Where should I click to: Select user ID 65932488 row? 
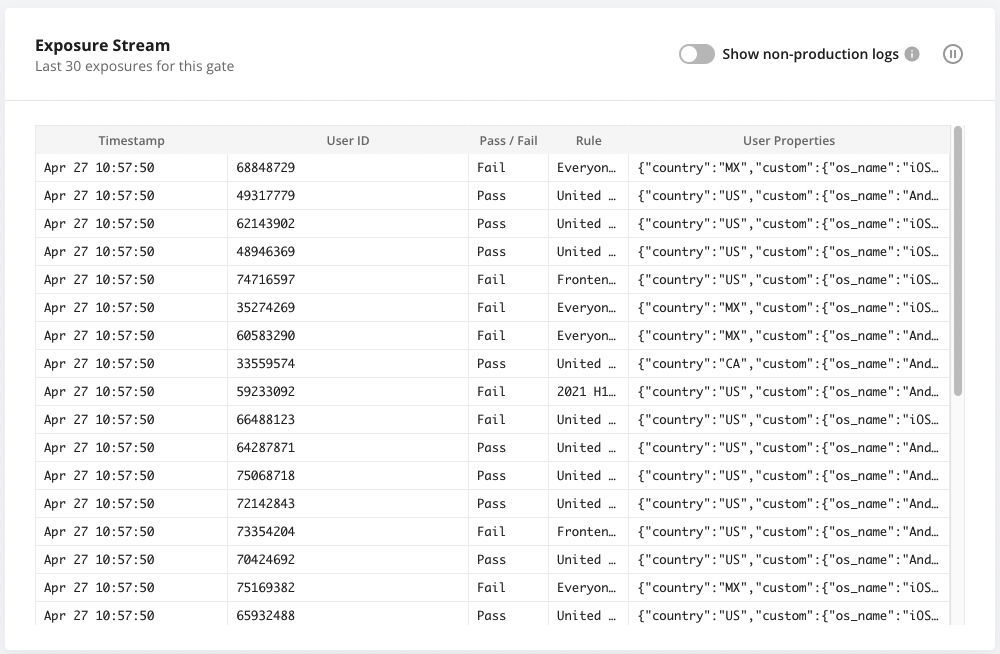click(492, 615)
